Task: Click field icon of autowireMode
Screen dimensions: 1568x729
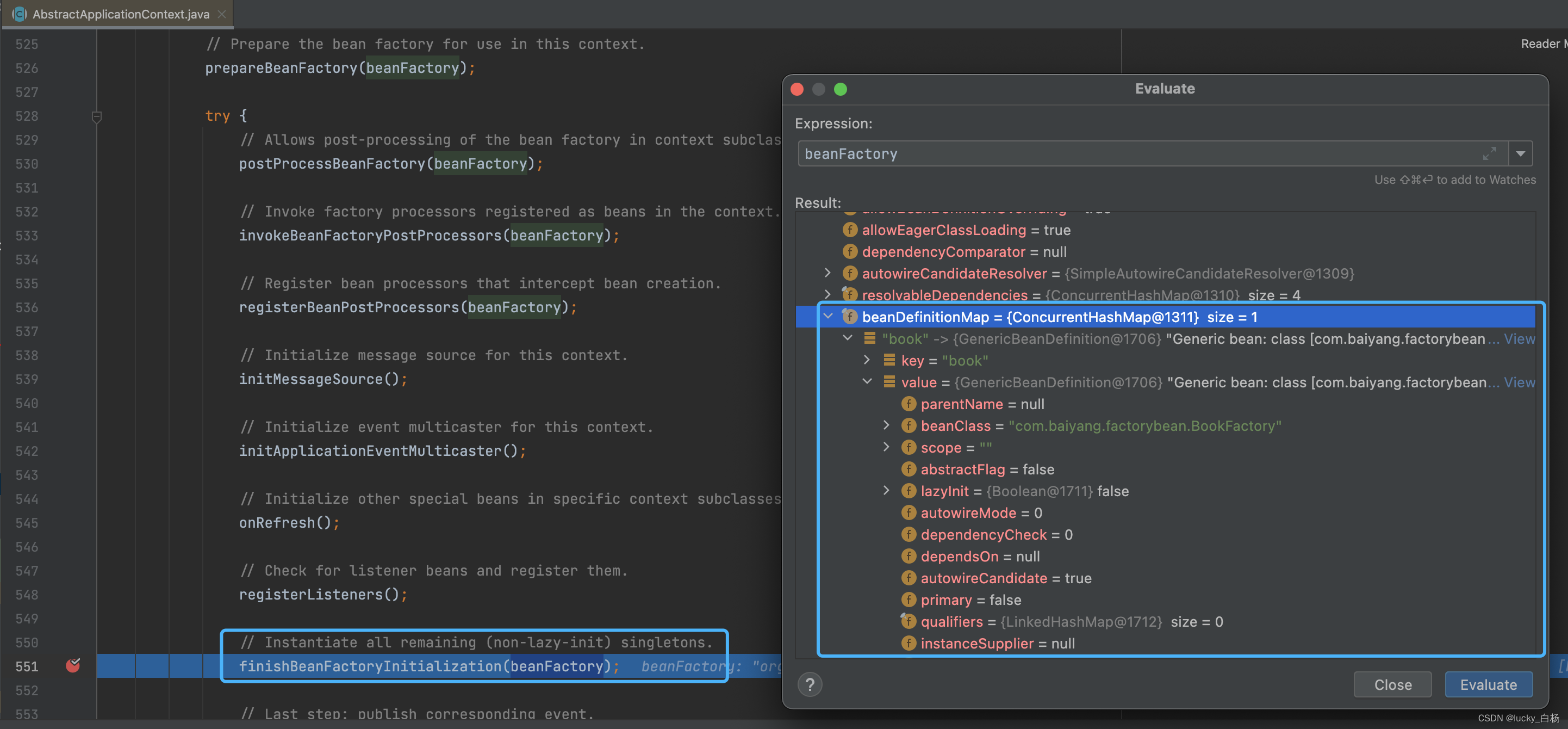Action: pyautogui.click(x=909, y=513)
